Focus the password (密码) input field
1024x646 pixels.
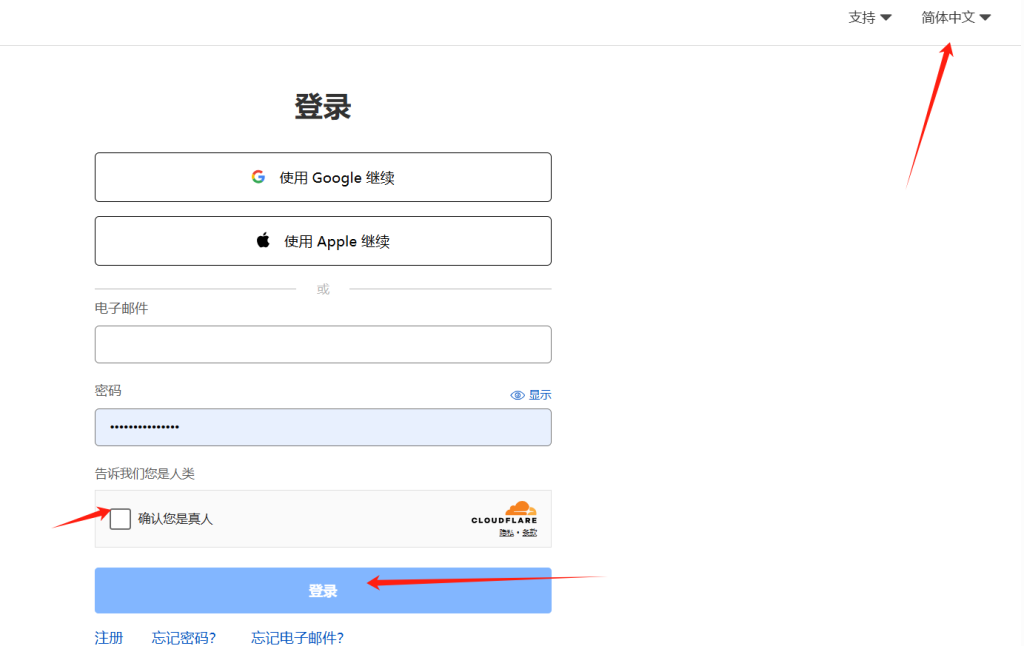click(x=323, y=427)
